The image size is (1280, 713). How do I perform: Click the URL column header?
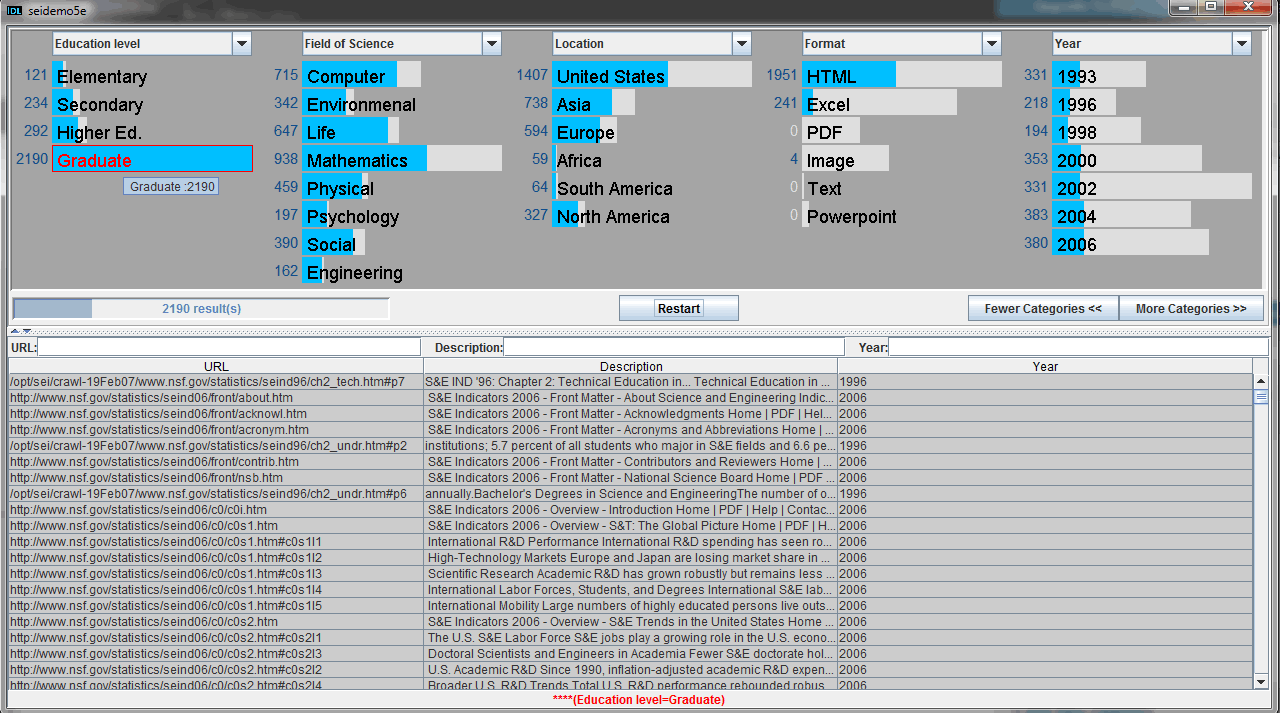(216, 367)
